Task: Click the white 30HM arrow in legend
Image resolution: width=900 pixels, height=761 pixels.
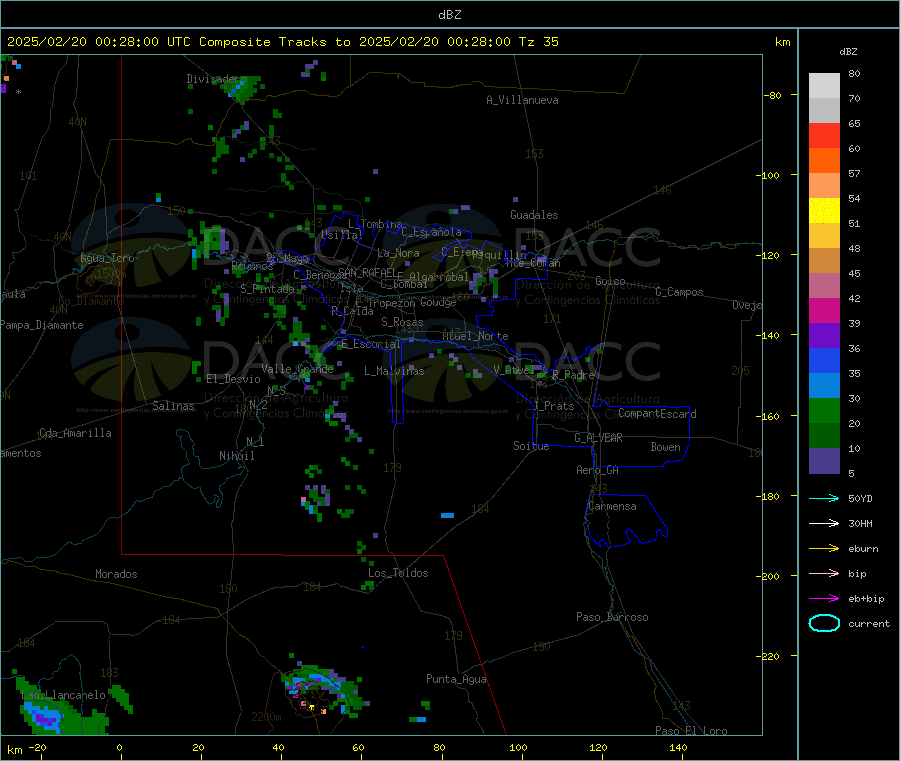Action: [824, 523]
